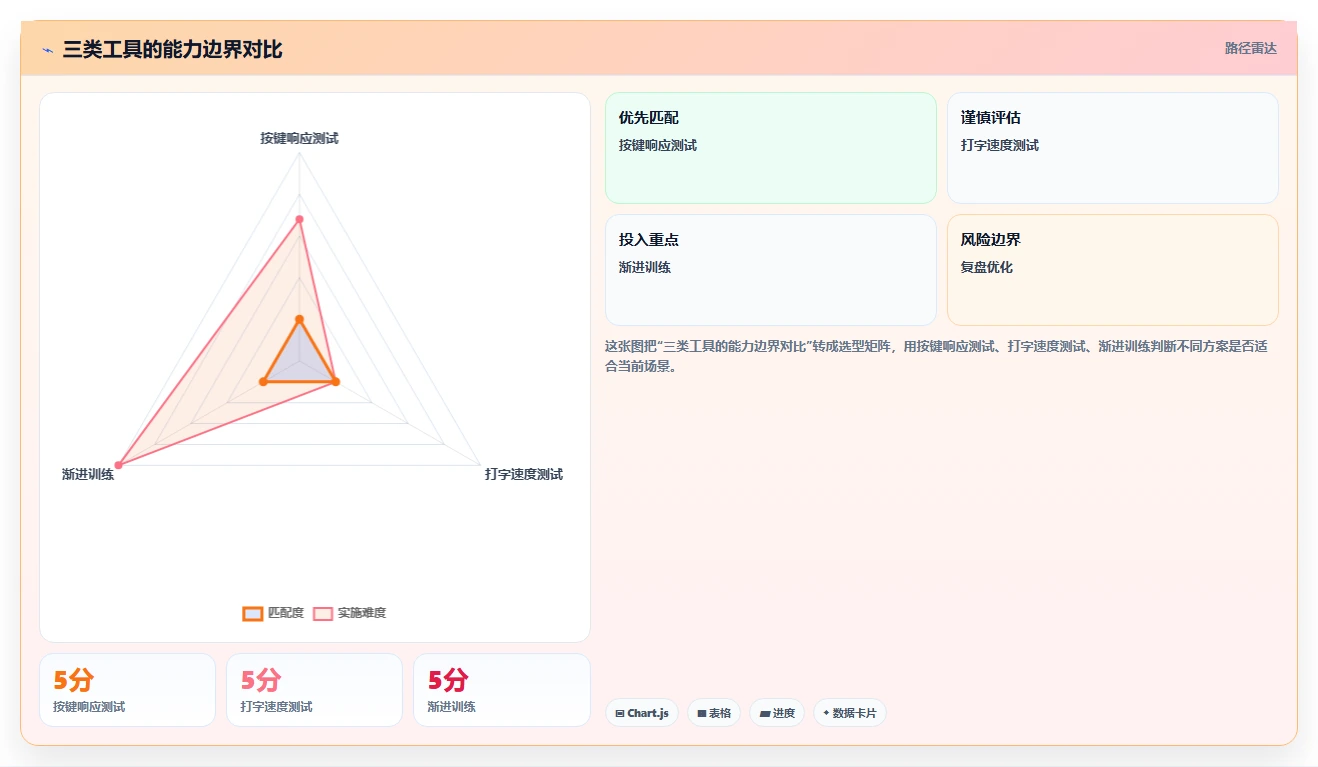Click the 5分 渐进训练 score card
The image size is (1318, 767).
click(501, 690)
